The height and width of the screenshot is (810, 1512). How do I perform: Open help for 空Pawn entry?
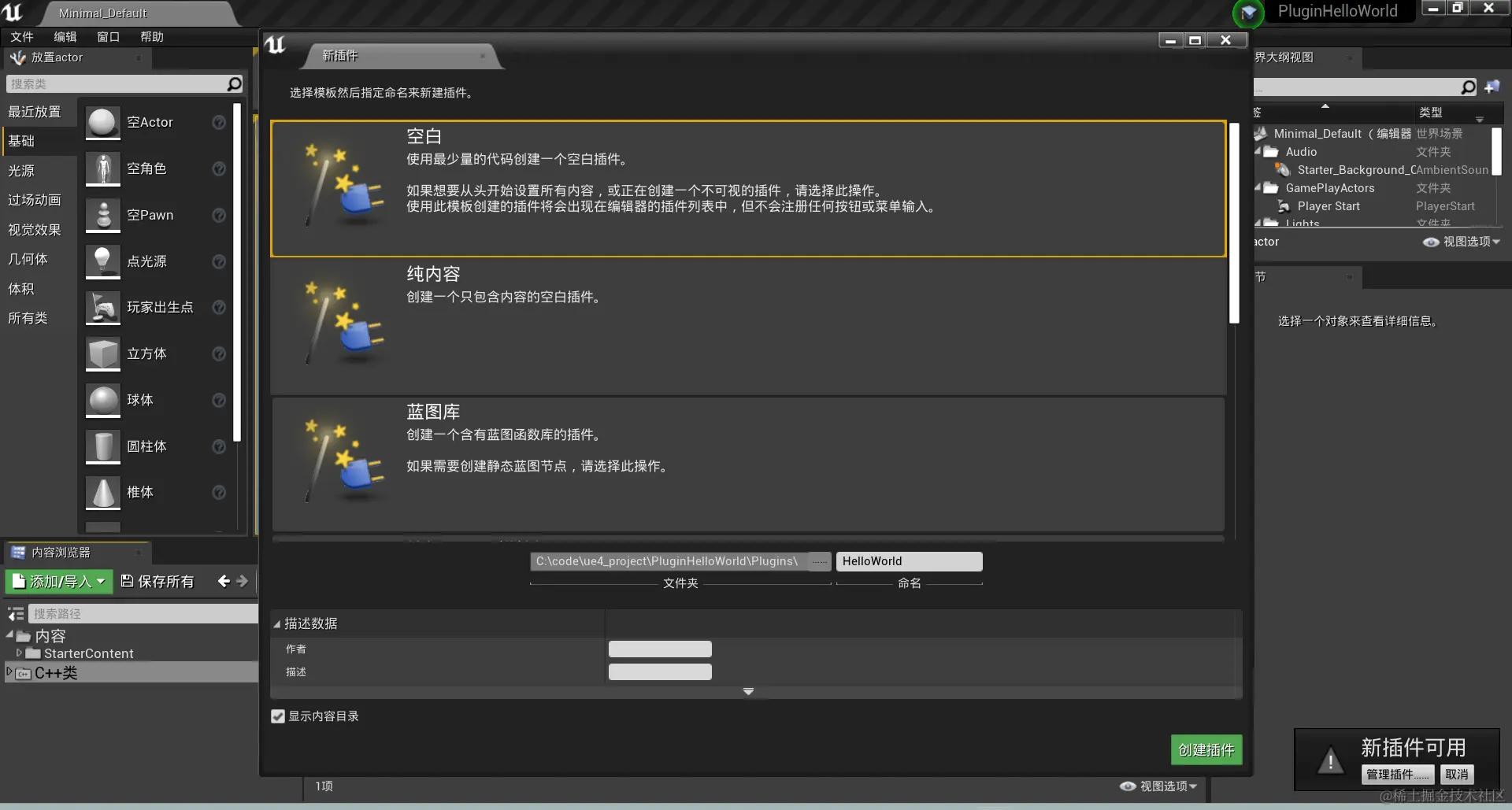219,215
